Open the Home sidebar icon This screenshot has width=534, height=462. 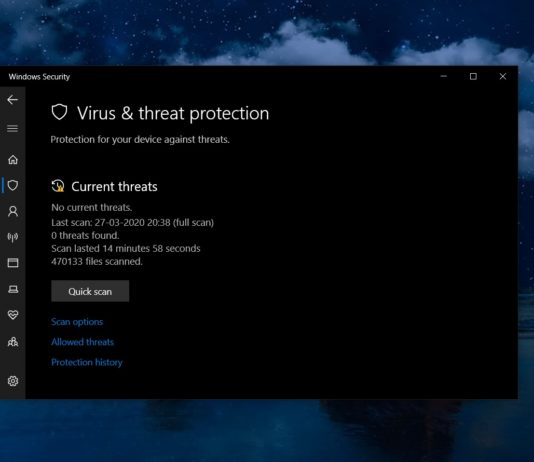(x=13, y=159)
